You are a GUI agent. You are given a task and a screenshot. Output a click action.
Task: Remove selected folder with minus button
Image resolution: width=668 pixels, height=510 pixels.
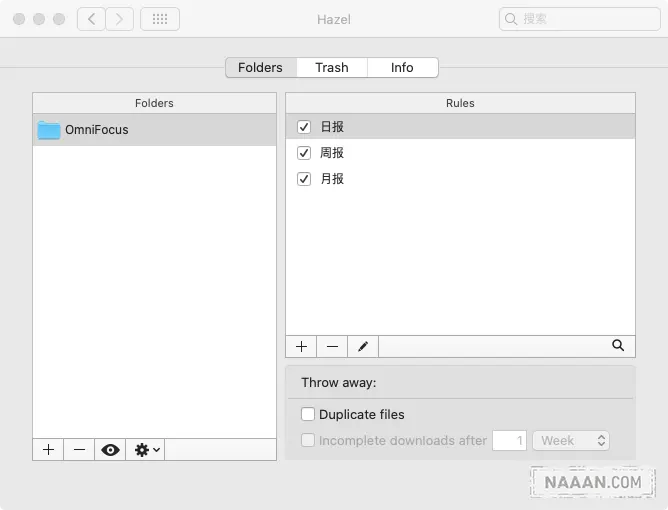click(79, 450)
